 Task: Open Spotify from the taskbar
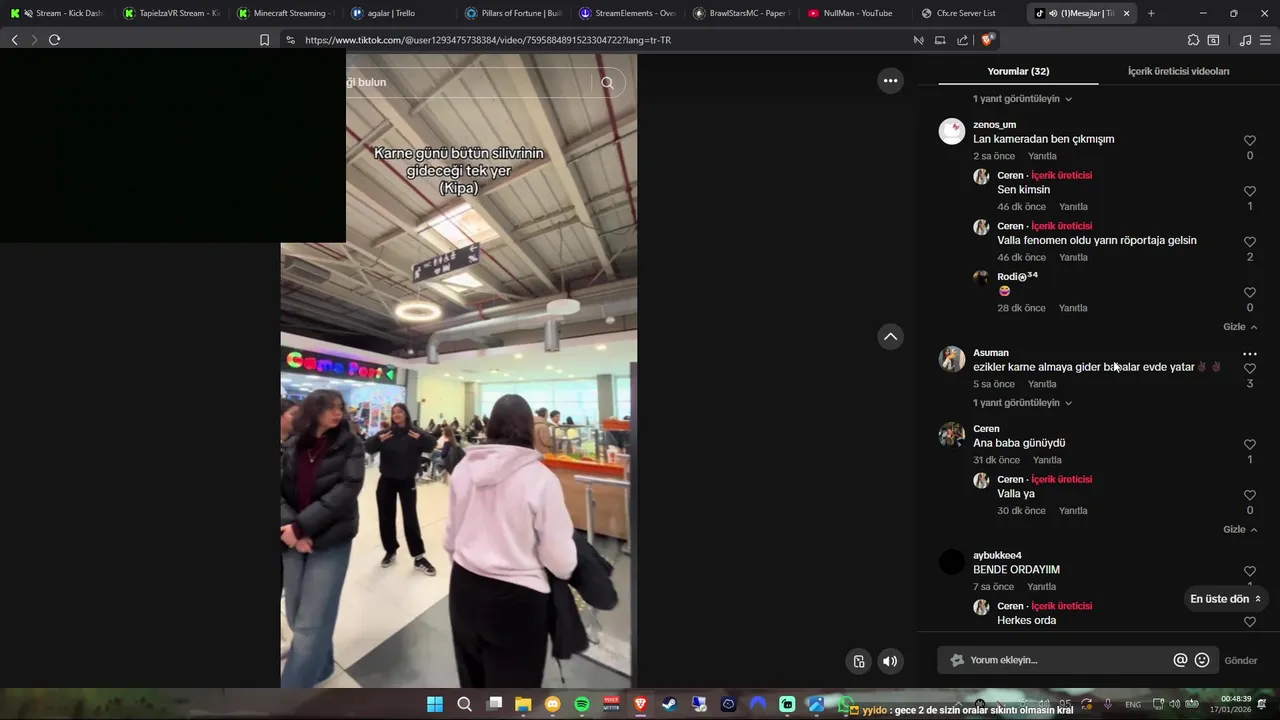582,704
